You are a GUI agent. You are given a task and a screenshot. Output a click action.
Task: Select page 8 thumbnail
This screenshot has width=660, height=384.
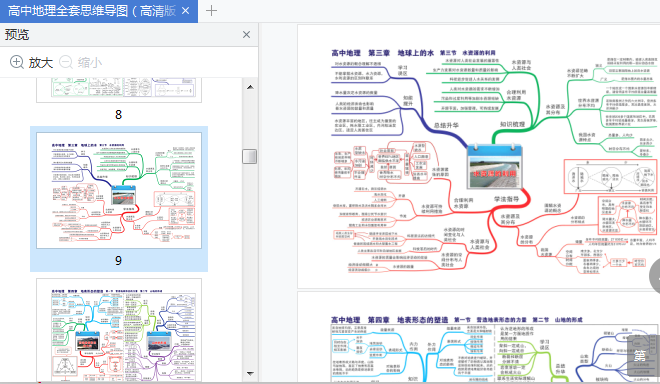(119, 90)
